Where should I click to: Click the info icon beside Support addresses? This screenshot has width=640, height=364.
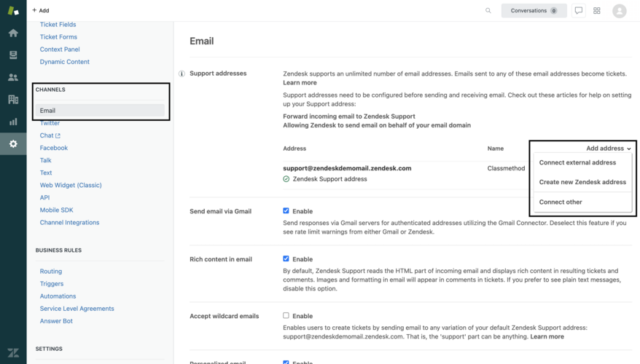coord(182,73)
